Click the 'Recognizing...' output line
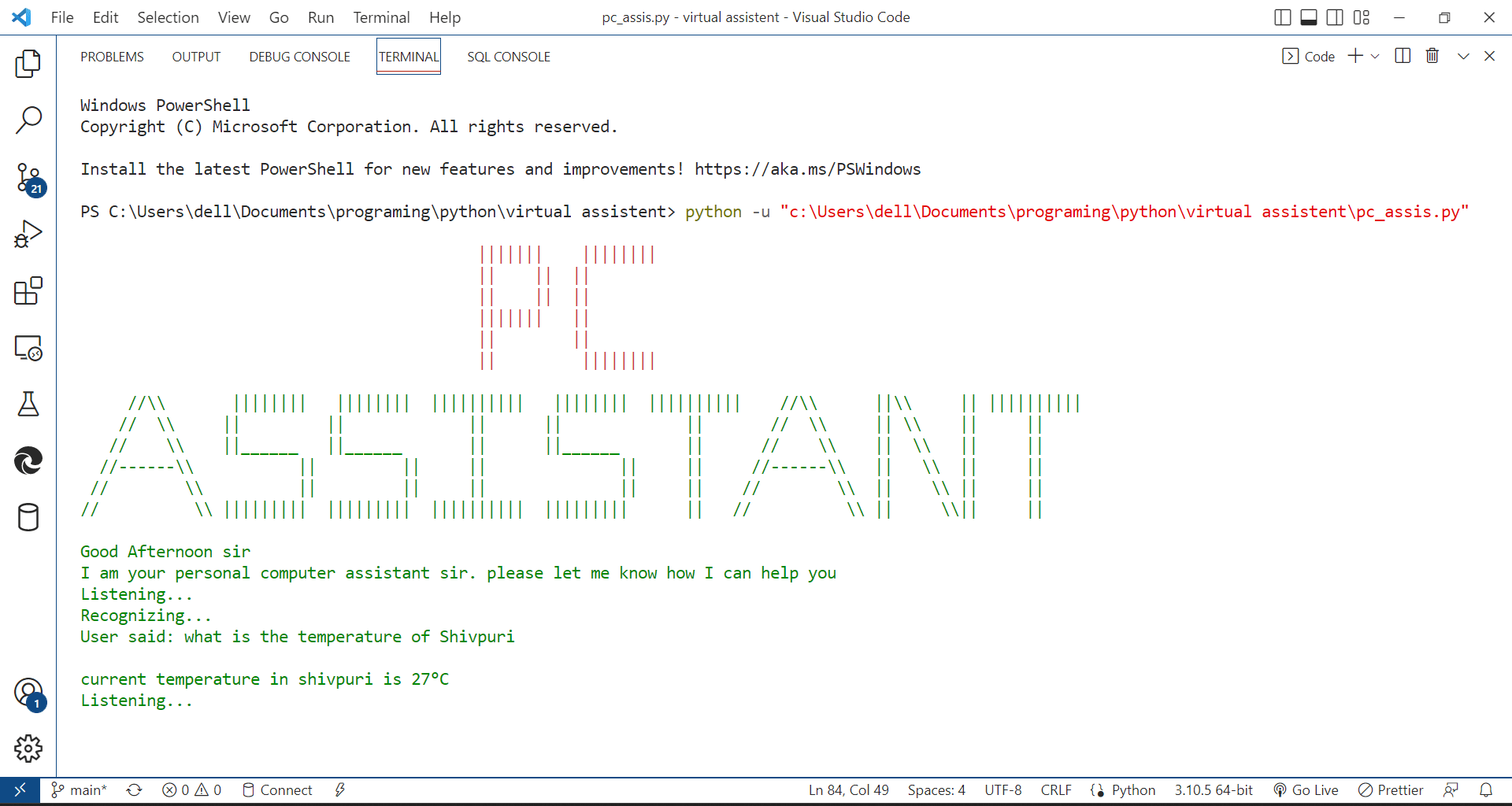This screenshot has height=806, width=1512. tap(146, 616)
